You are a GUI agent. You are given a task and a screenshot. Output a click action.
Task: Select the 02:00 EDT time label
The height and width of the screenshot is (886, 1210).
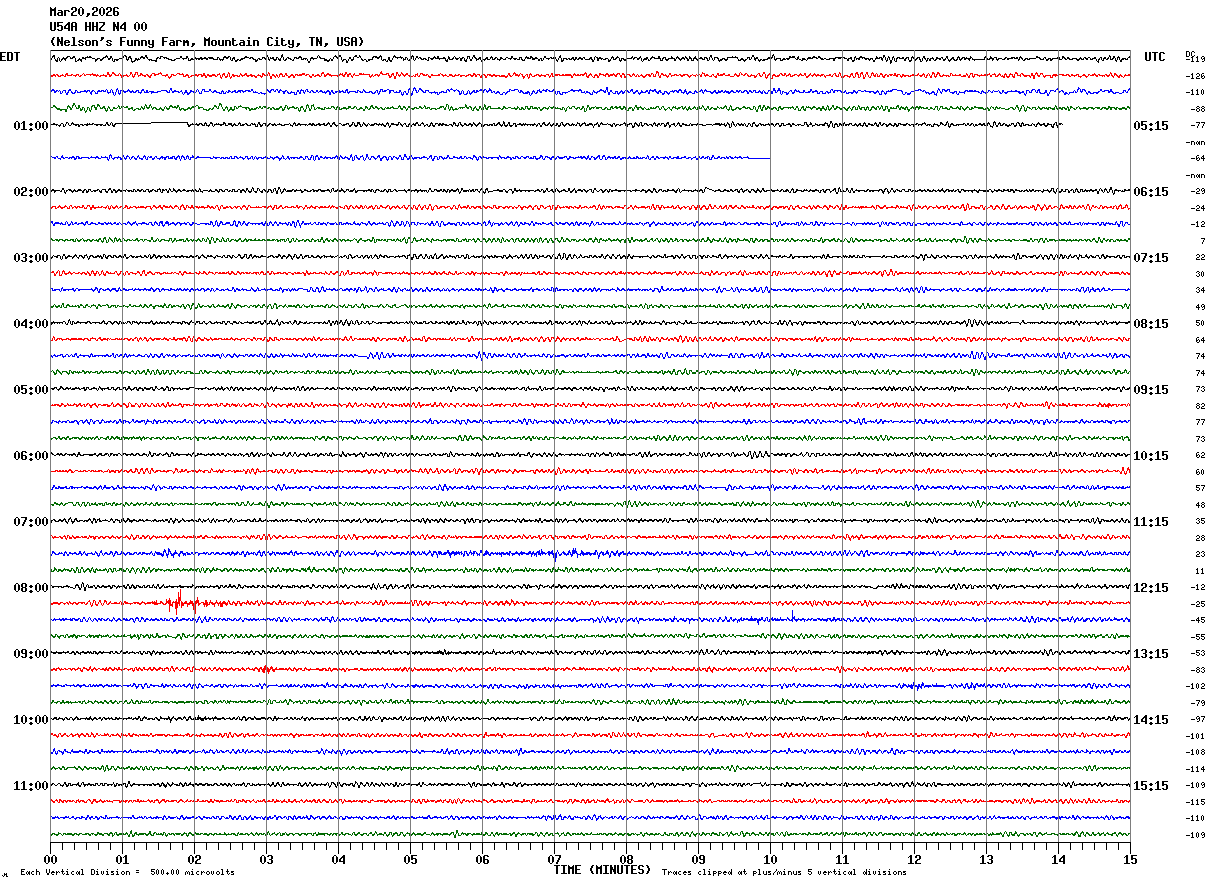point(31,192)
